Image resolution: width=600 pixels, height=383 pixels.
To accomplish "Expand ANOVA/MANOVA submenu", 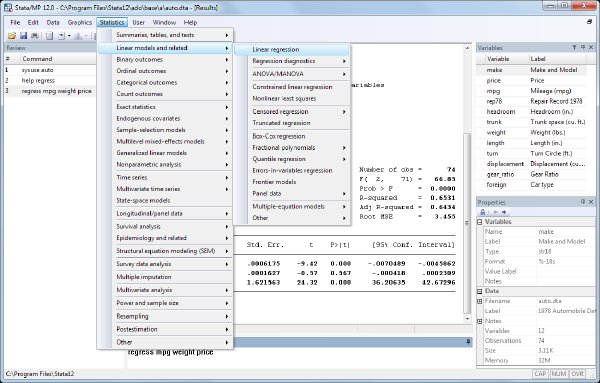I will coord(292,74).
